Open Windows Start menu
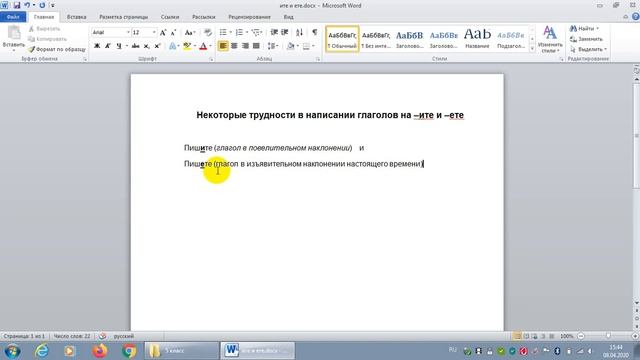The image size is (640, 360). click(x=12, y=351)
